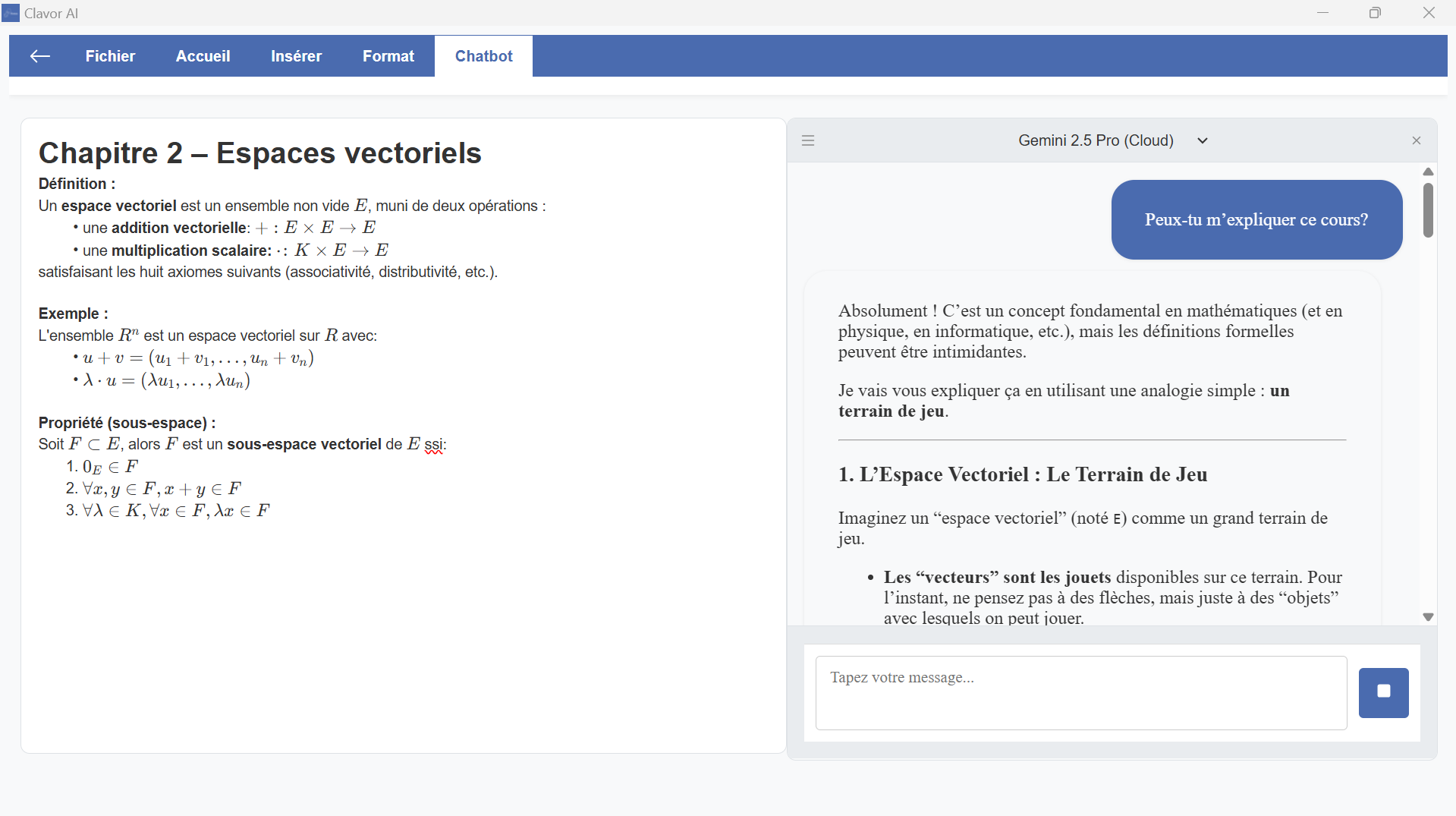Close the chatbot panel

[1416, 140]
